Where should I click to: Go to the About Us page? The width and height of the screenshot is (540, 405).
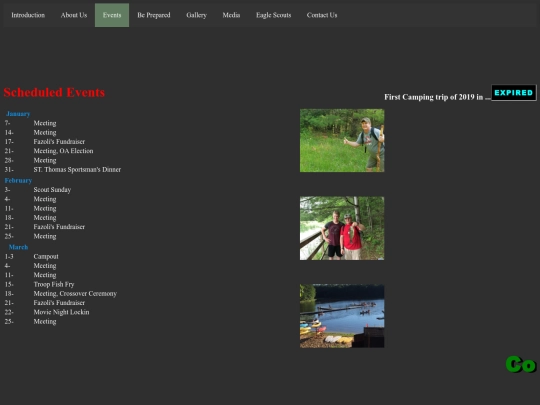[74, 15]
